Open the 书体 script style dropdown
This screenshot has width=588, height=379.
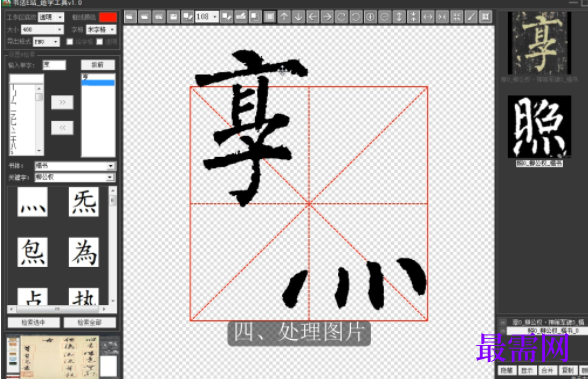click(x=75, y=166)
